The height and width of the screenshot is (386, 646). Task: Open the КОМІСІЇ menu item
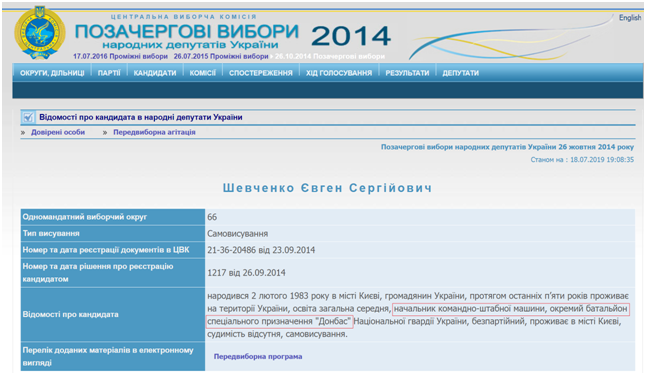click(202, 73)
